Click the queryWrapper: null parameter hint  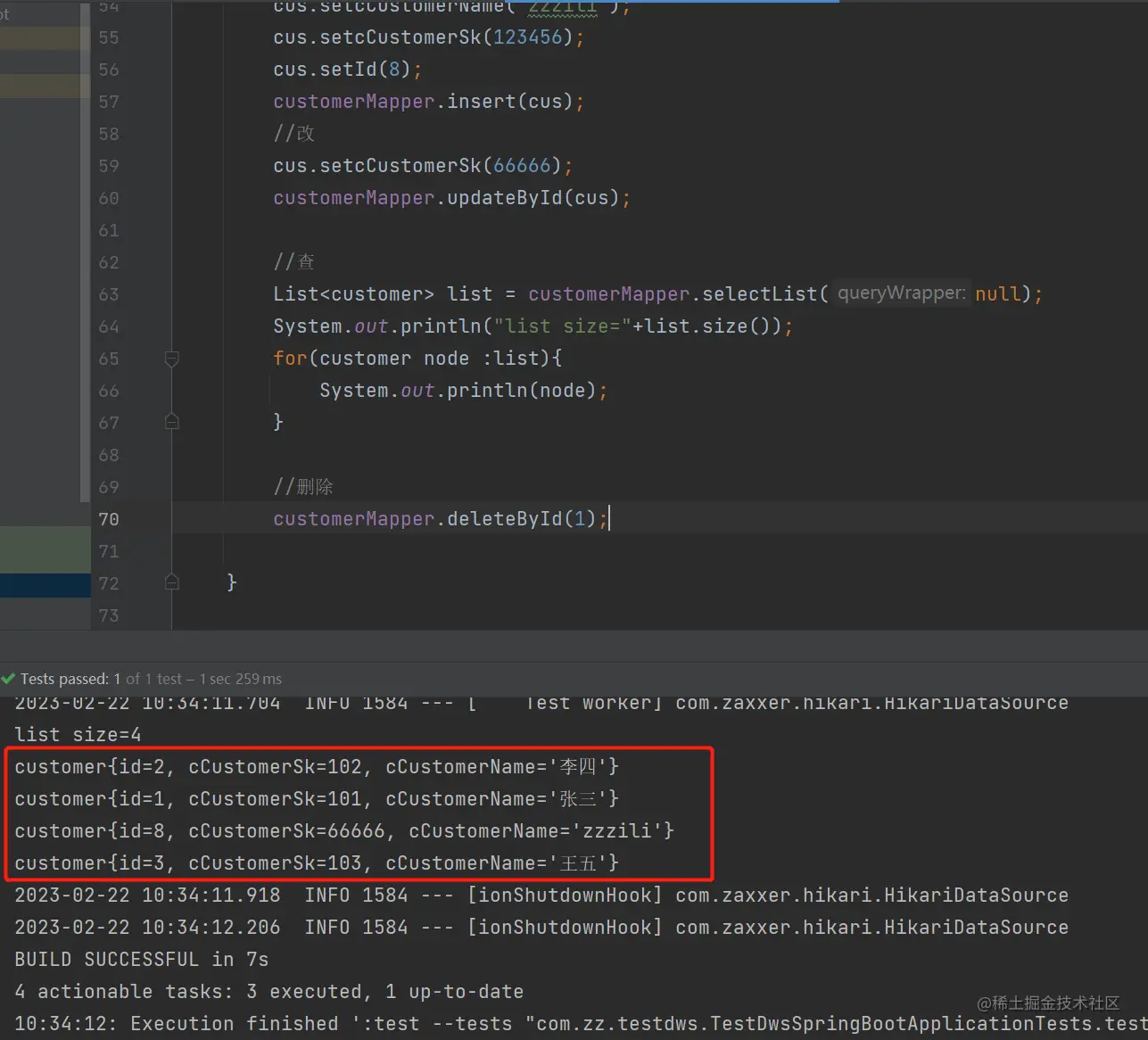click(x=902, y=293)
